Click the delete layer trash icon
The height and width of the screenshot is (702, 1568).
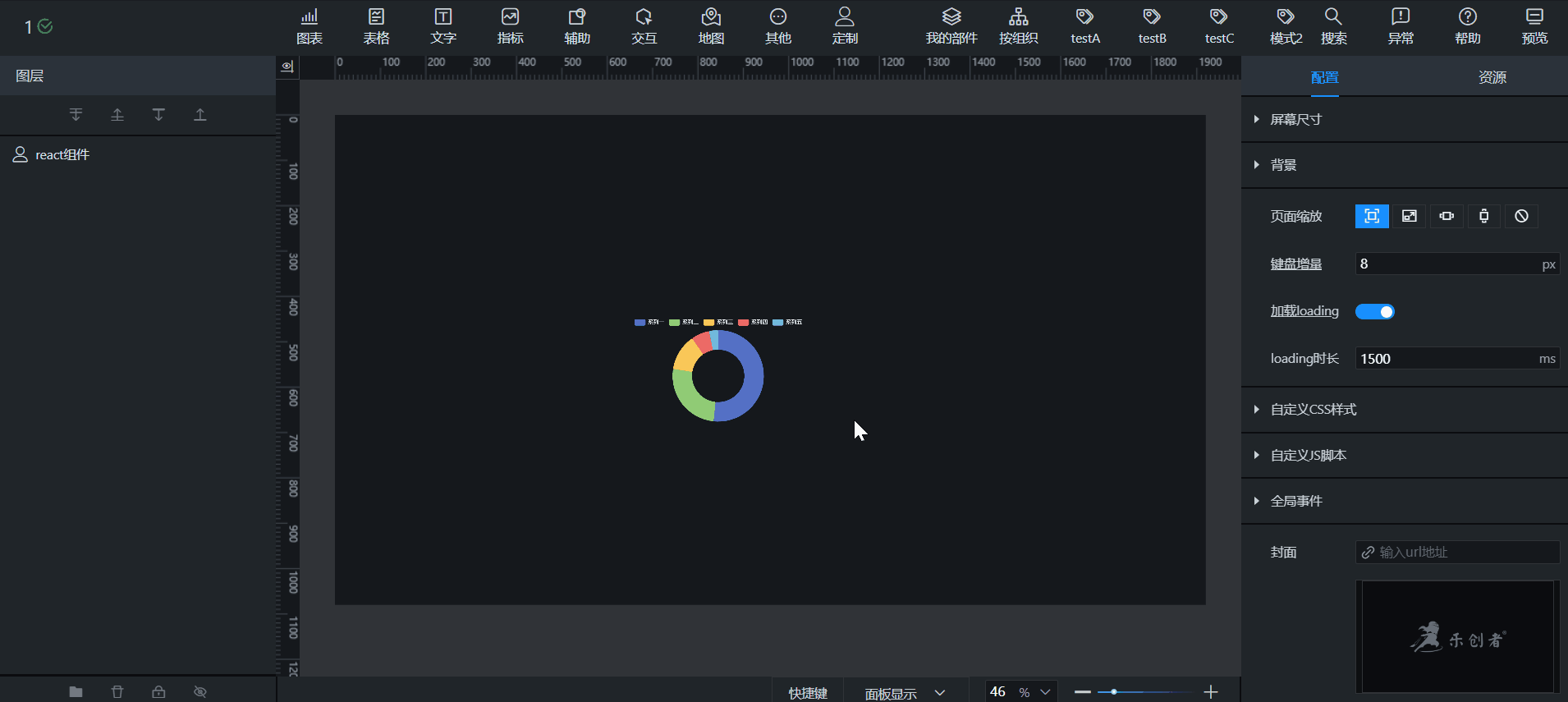[117, 691]
